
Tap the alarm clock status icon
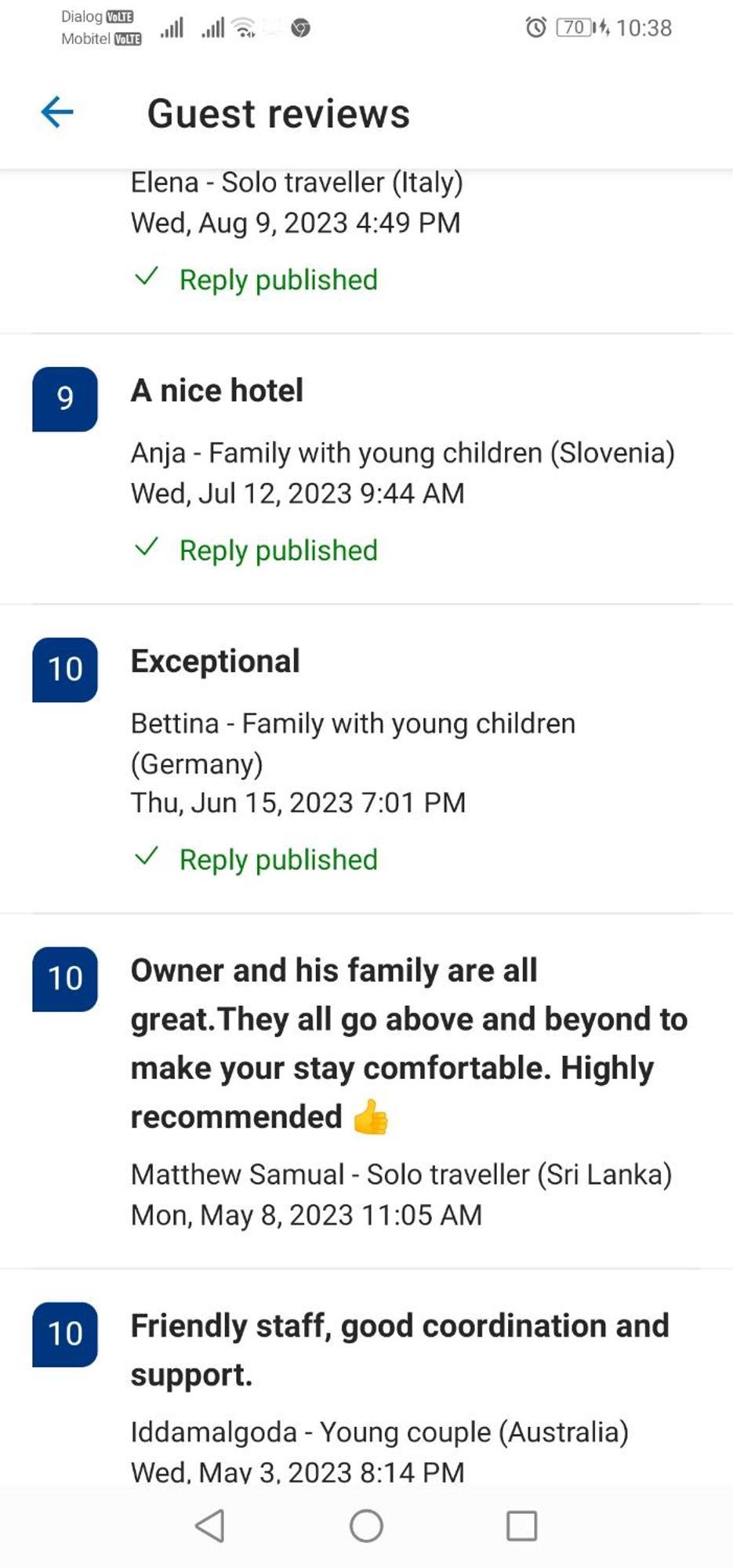(x=535, y=27)
